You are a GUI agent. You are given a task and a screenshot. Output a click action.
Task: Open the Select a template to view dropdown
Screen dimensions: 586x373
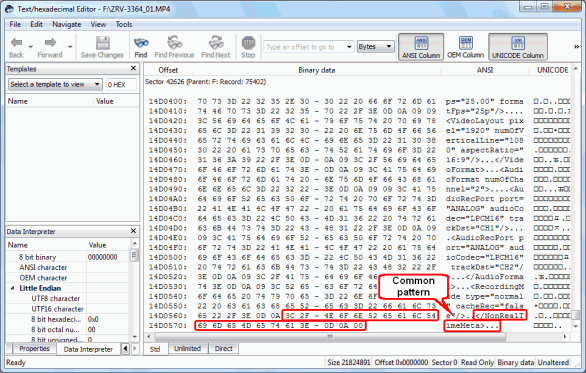pos(55,84)
